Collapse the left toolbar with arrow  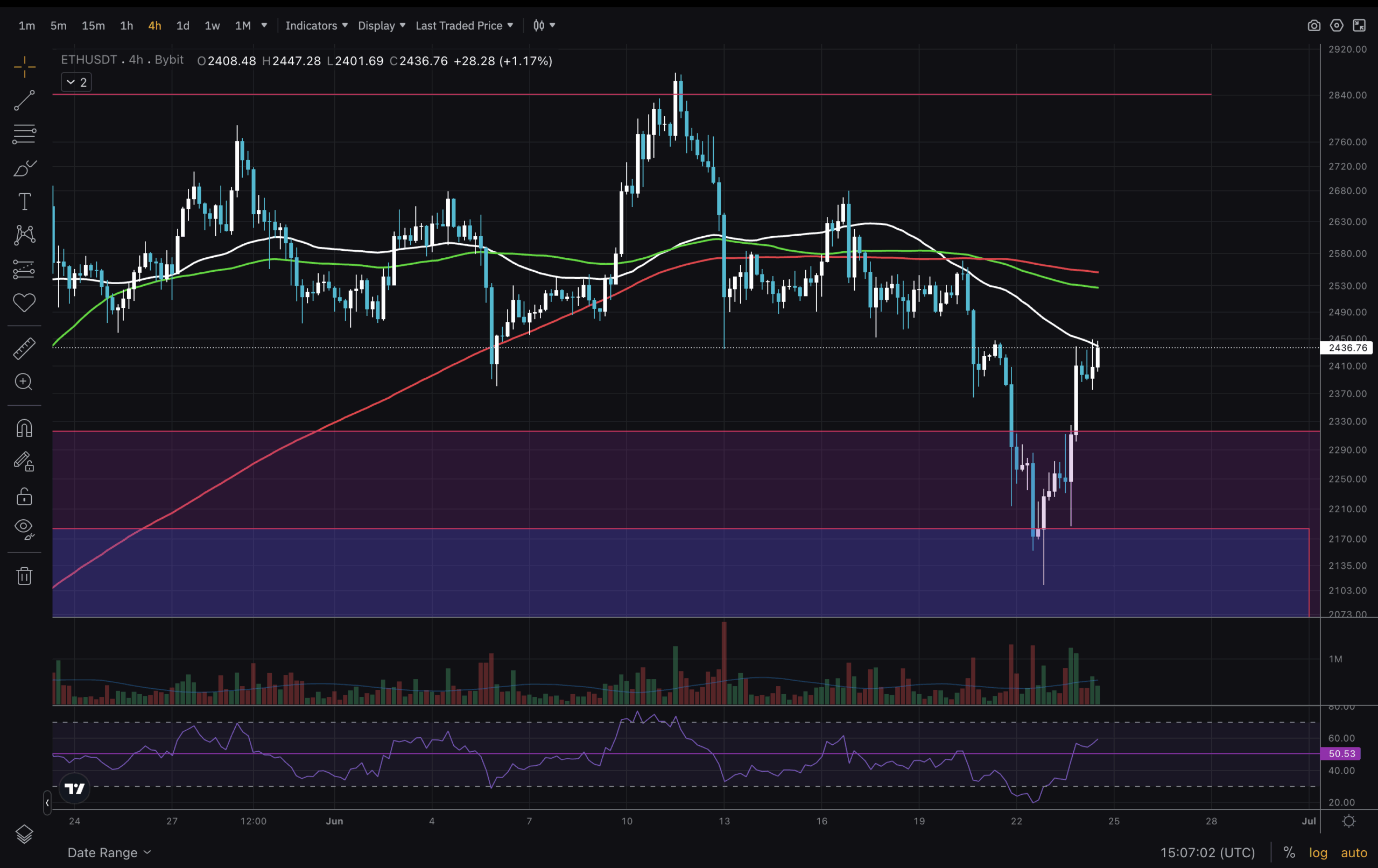47,803
